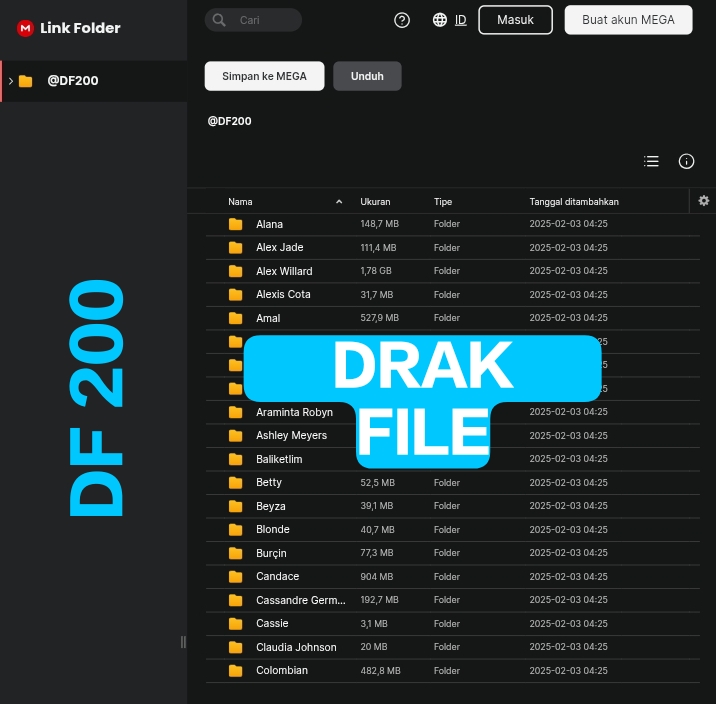The image size is (716, 704).
Task: Select the Candace folder name
Action: tap(278, 577)
